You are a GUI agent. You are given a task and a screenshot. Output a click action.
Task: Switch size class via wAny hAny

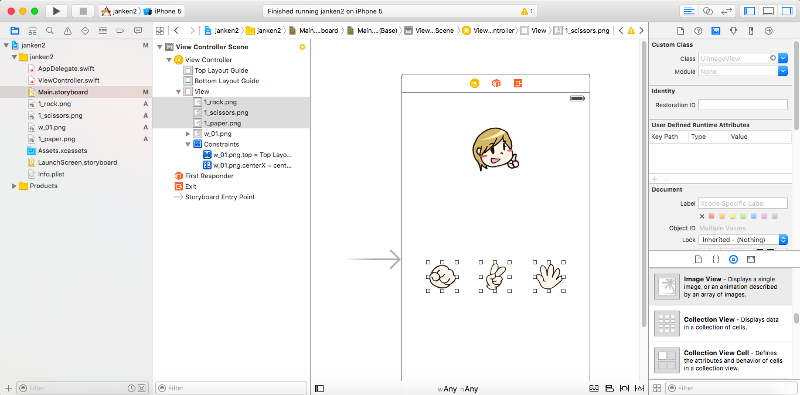point(458,389)
